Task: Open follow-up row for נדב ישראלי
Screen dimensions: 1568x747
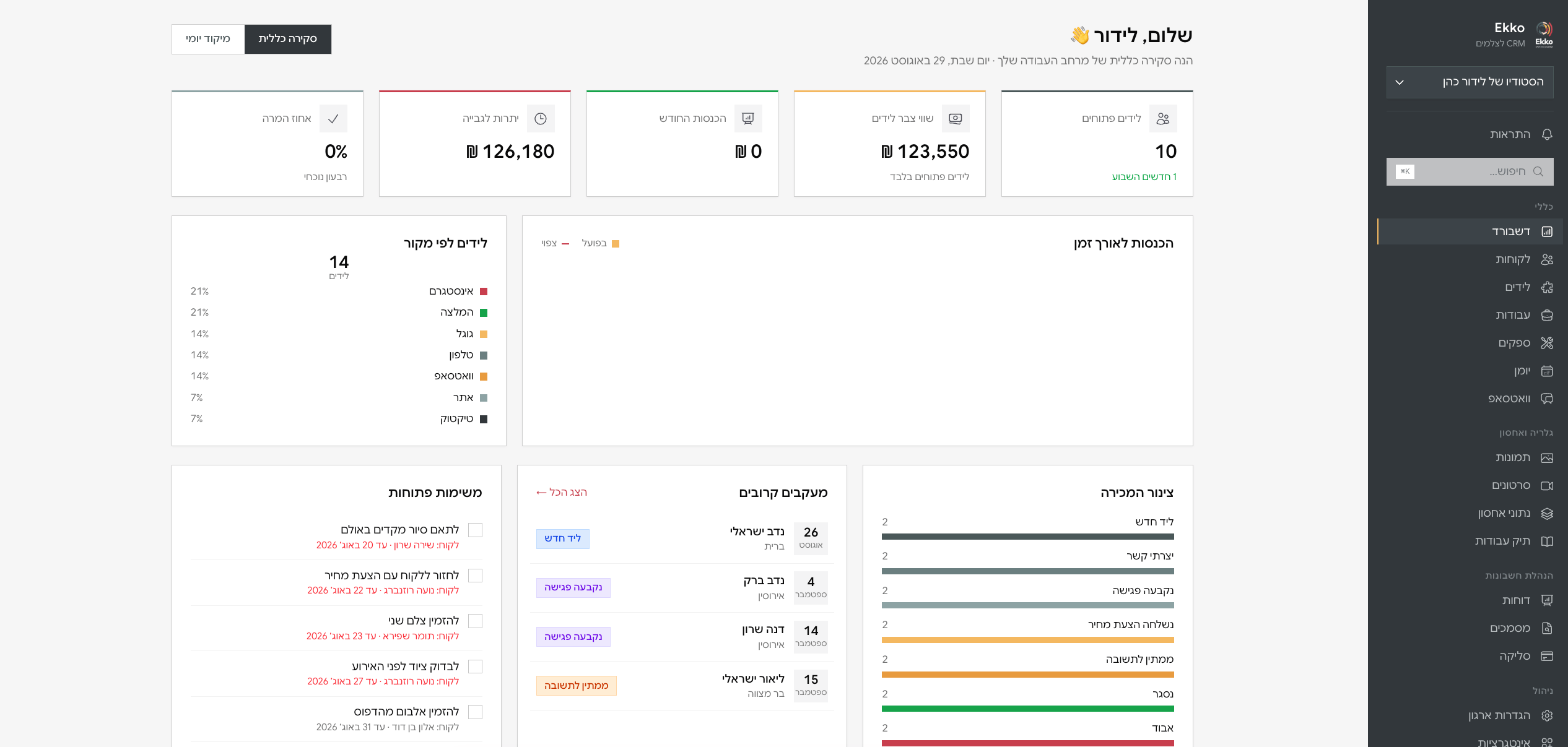Action: coord(682,538)
